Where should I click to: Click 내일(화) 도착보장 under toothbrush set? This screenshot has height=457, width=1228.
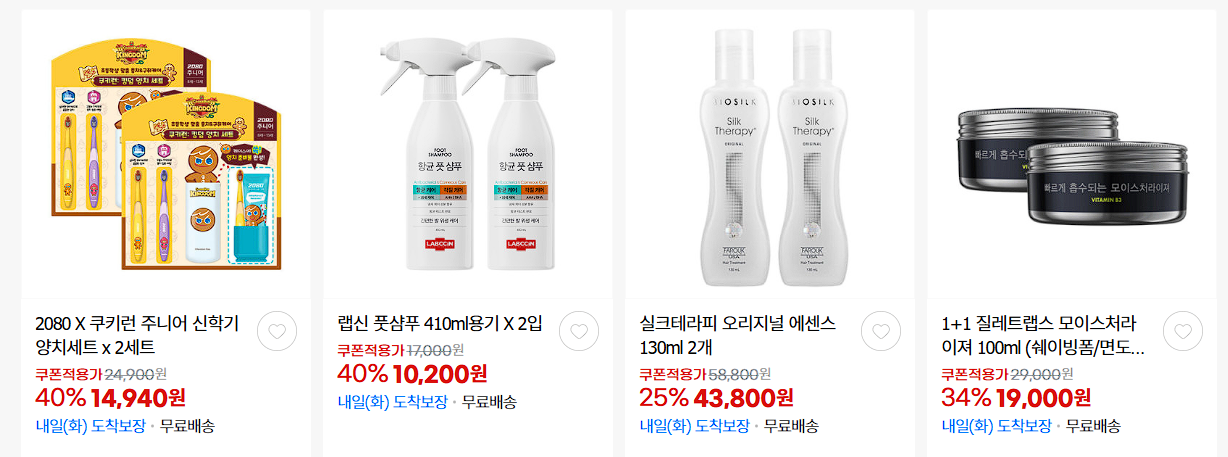coord(90,426)
